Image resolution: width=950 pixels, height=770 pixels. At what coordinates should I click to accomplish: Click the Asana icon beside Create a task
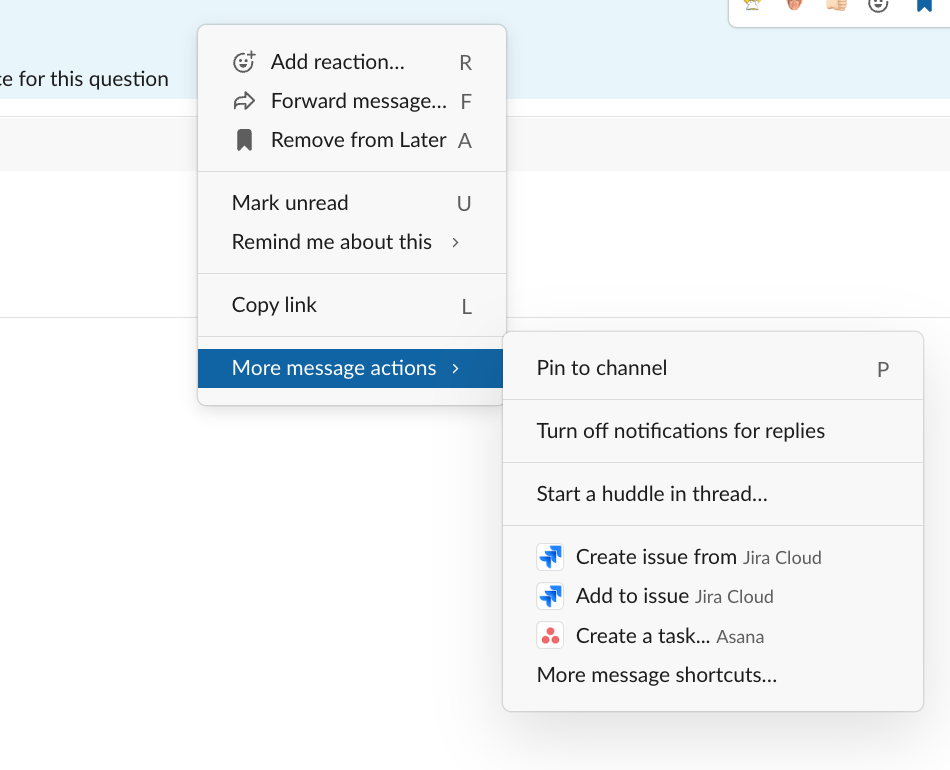550,636
